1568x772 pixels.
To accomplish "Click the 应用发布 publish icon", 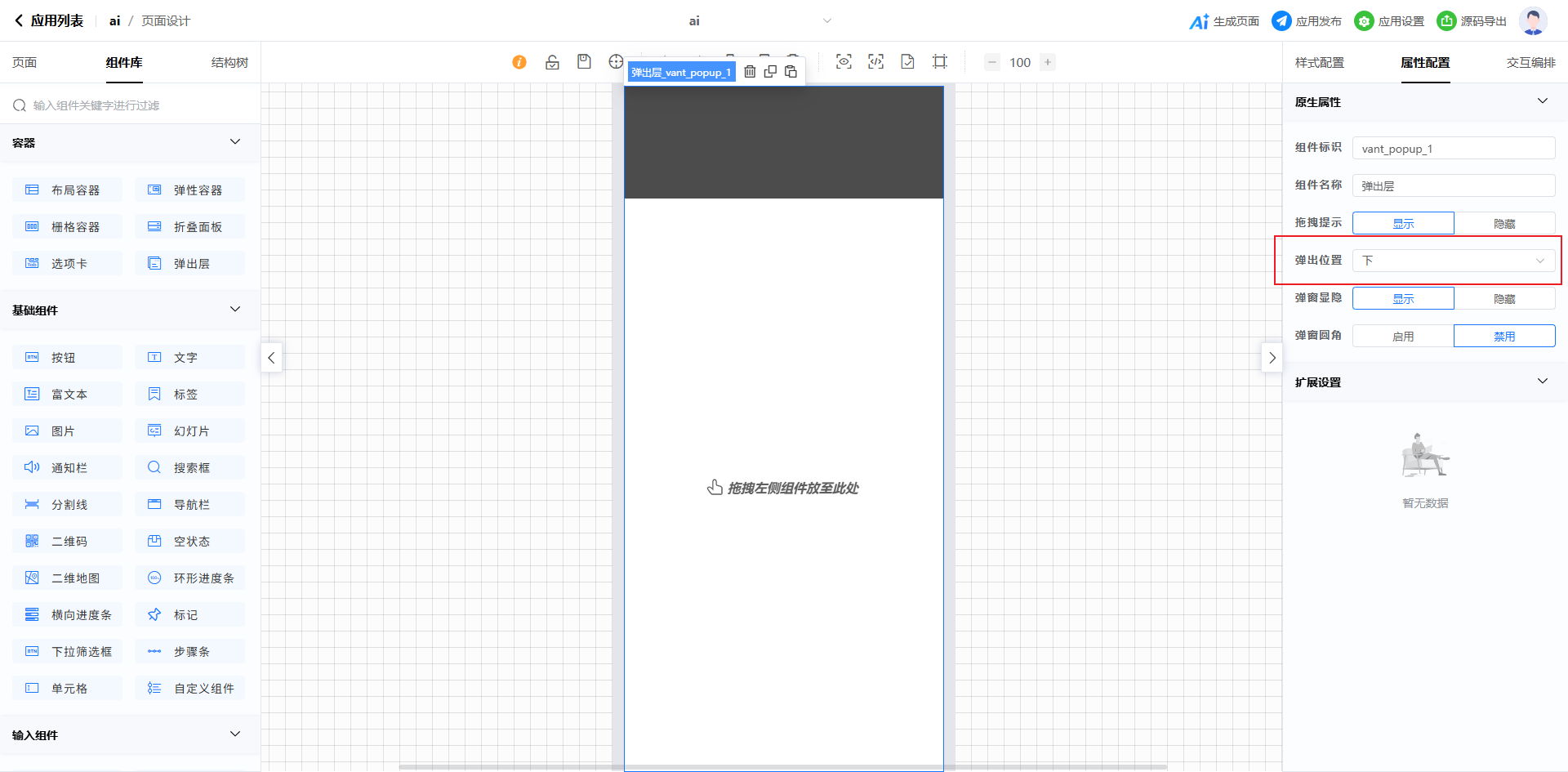I will [1282, 21].
